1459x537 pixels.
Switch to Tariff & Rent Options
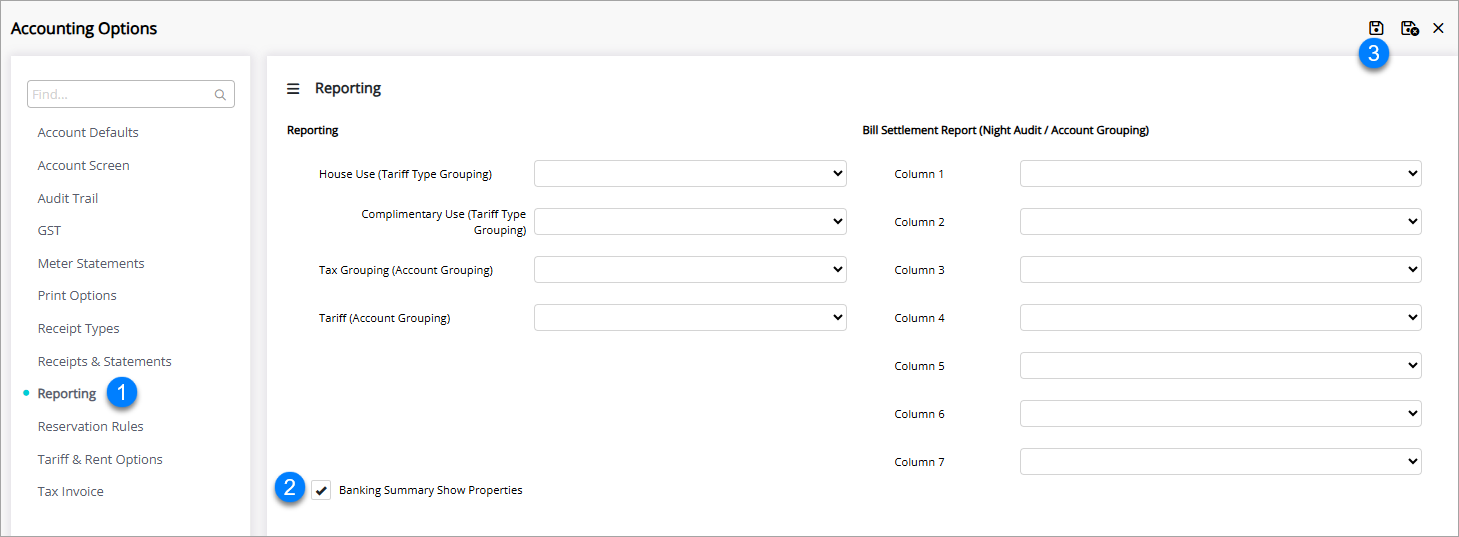pos(100,459)
